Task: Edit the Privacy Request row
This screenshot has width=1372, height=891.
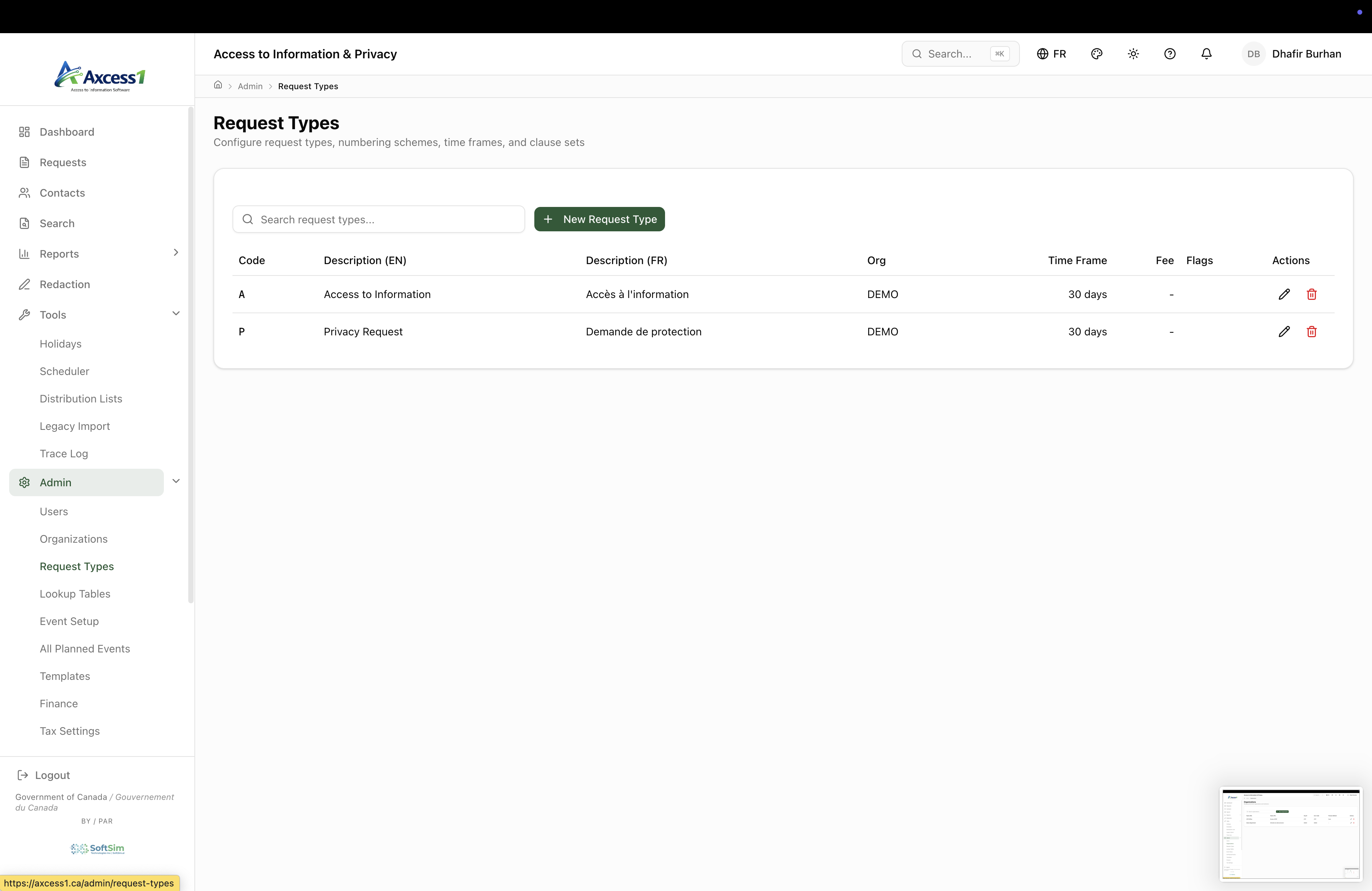Action: [1284, 332]
